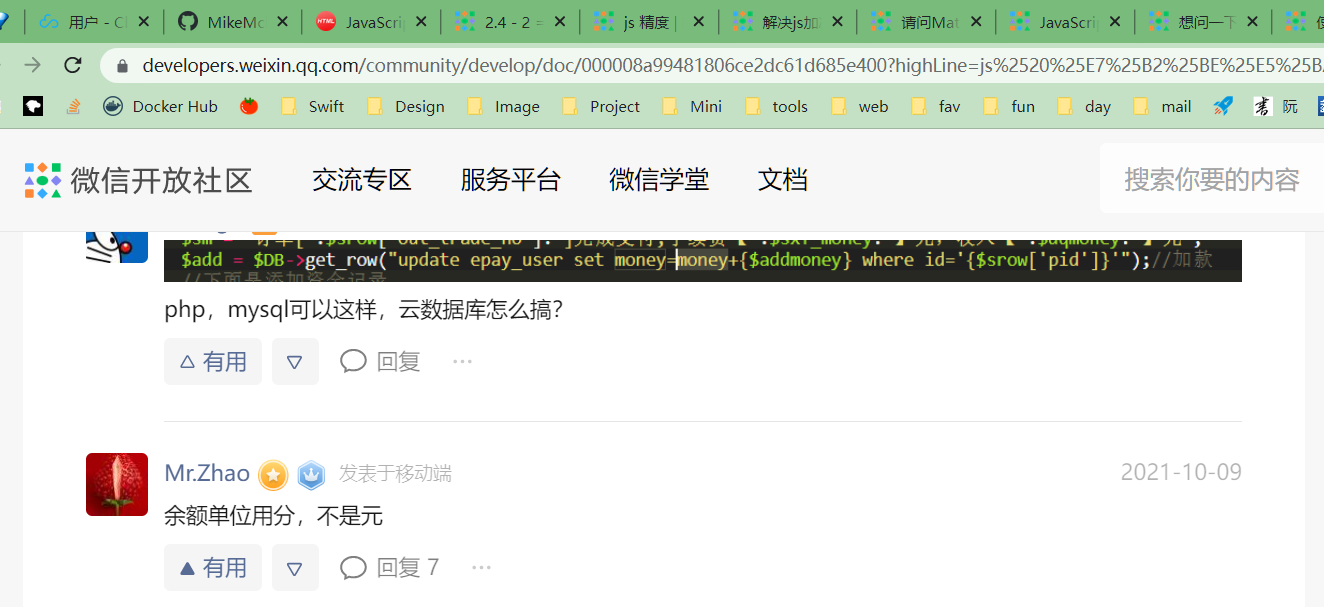
Task: Select the text 余额单位用分，不是元
Action: pyautogui.click(x=274, y=516)
